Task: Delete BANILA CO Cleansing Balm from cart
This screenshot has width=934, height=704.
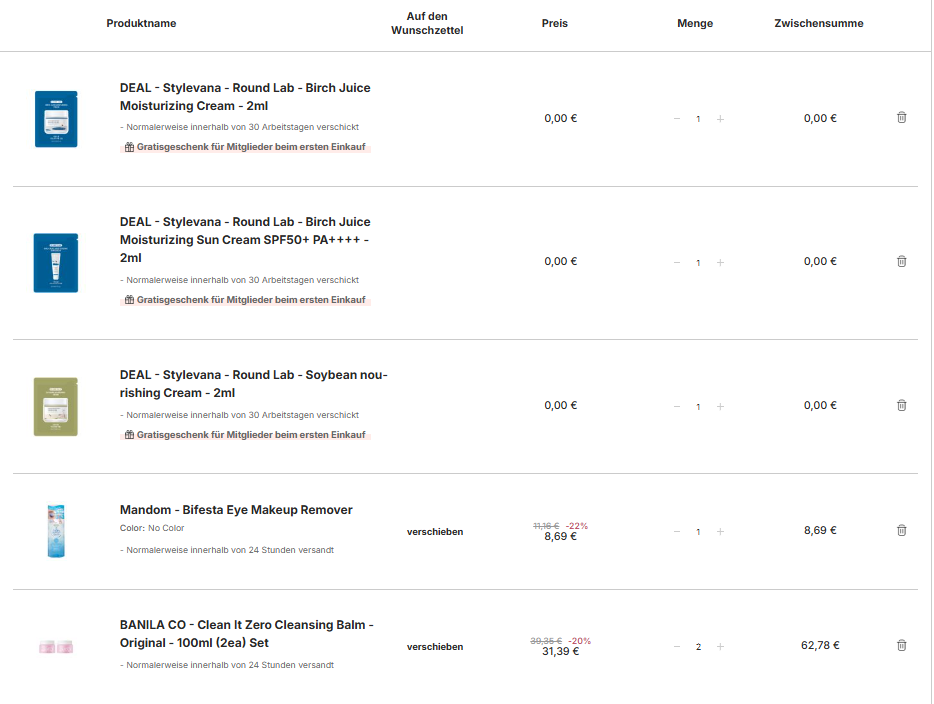Action: (x=901, y=645)
